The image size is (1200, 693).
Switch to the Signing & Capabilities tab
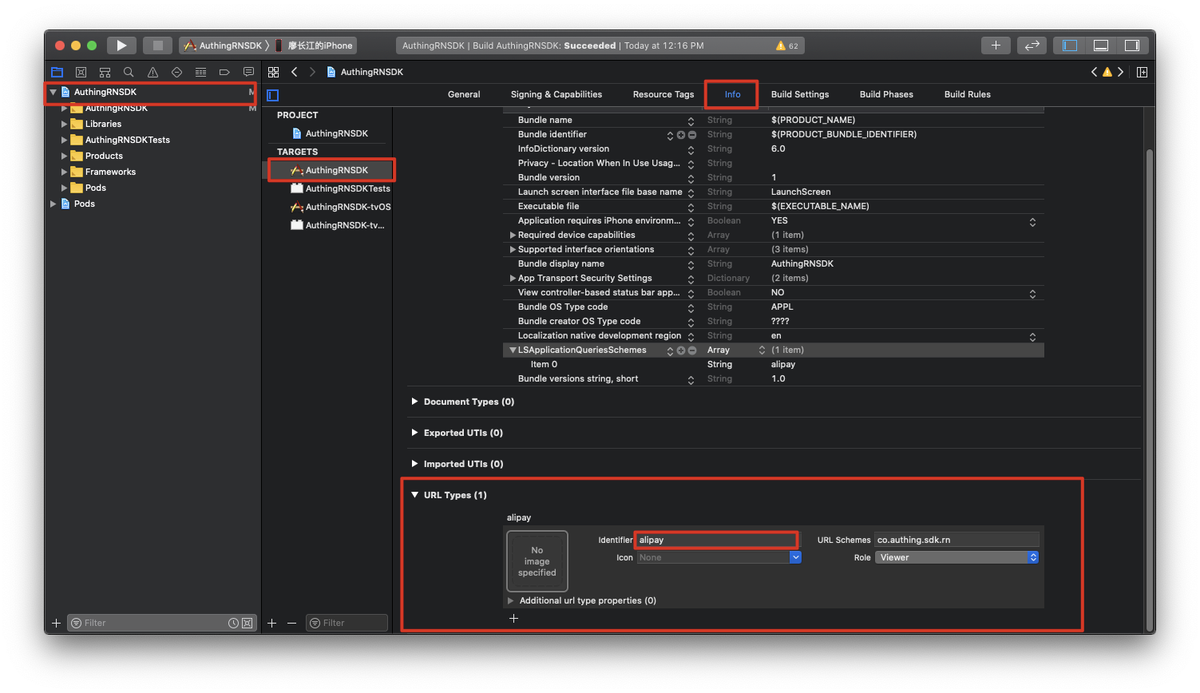tap(556, 94)
